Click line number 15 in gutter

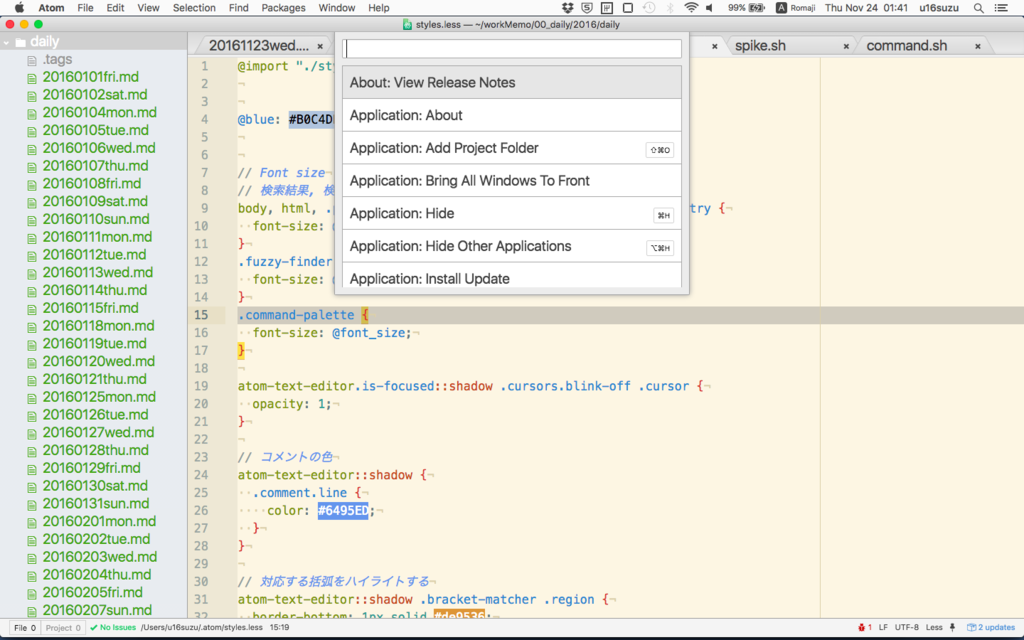pyautogui.click(x=200, y=315)
